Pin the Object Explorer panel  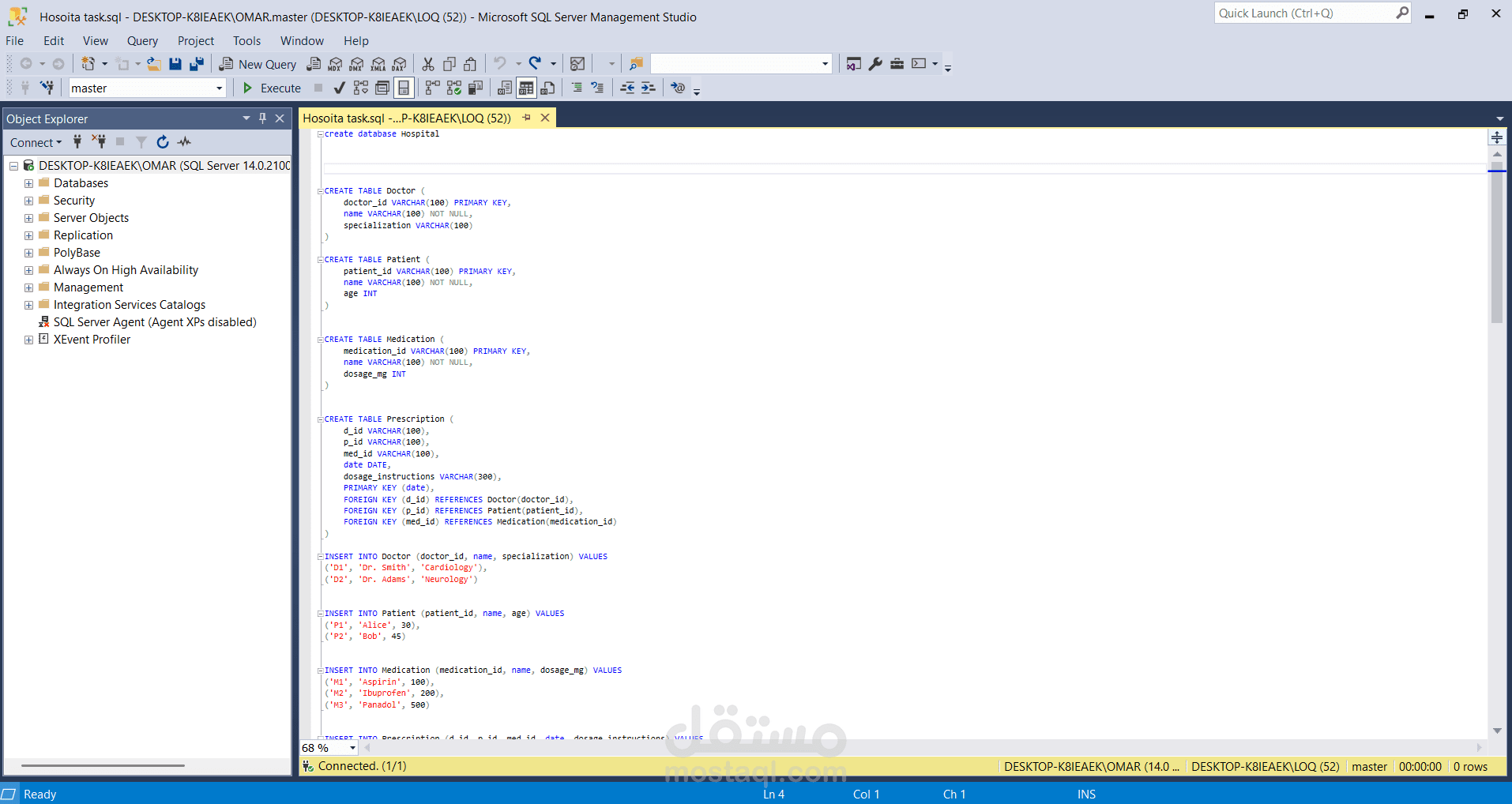(261, 118)
